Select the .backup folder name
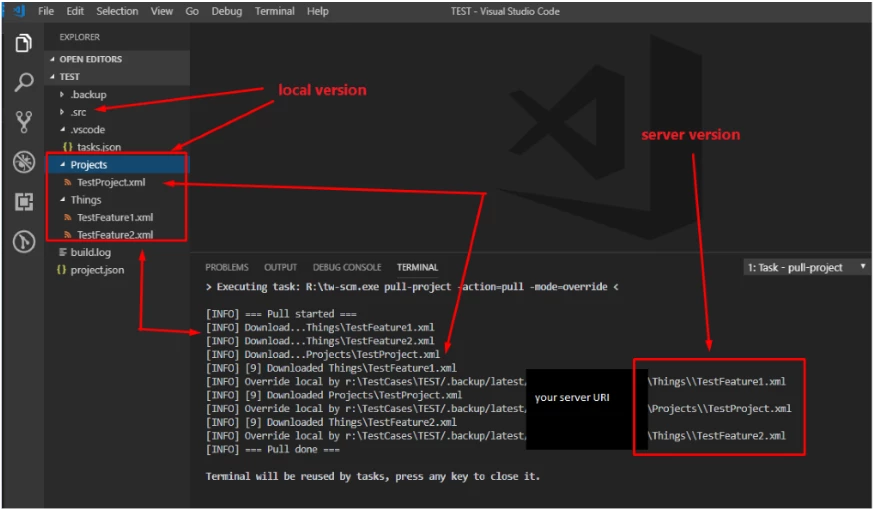Viewport: 873px width, 509px height. click(88, 95)
